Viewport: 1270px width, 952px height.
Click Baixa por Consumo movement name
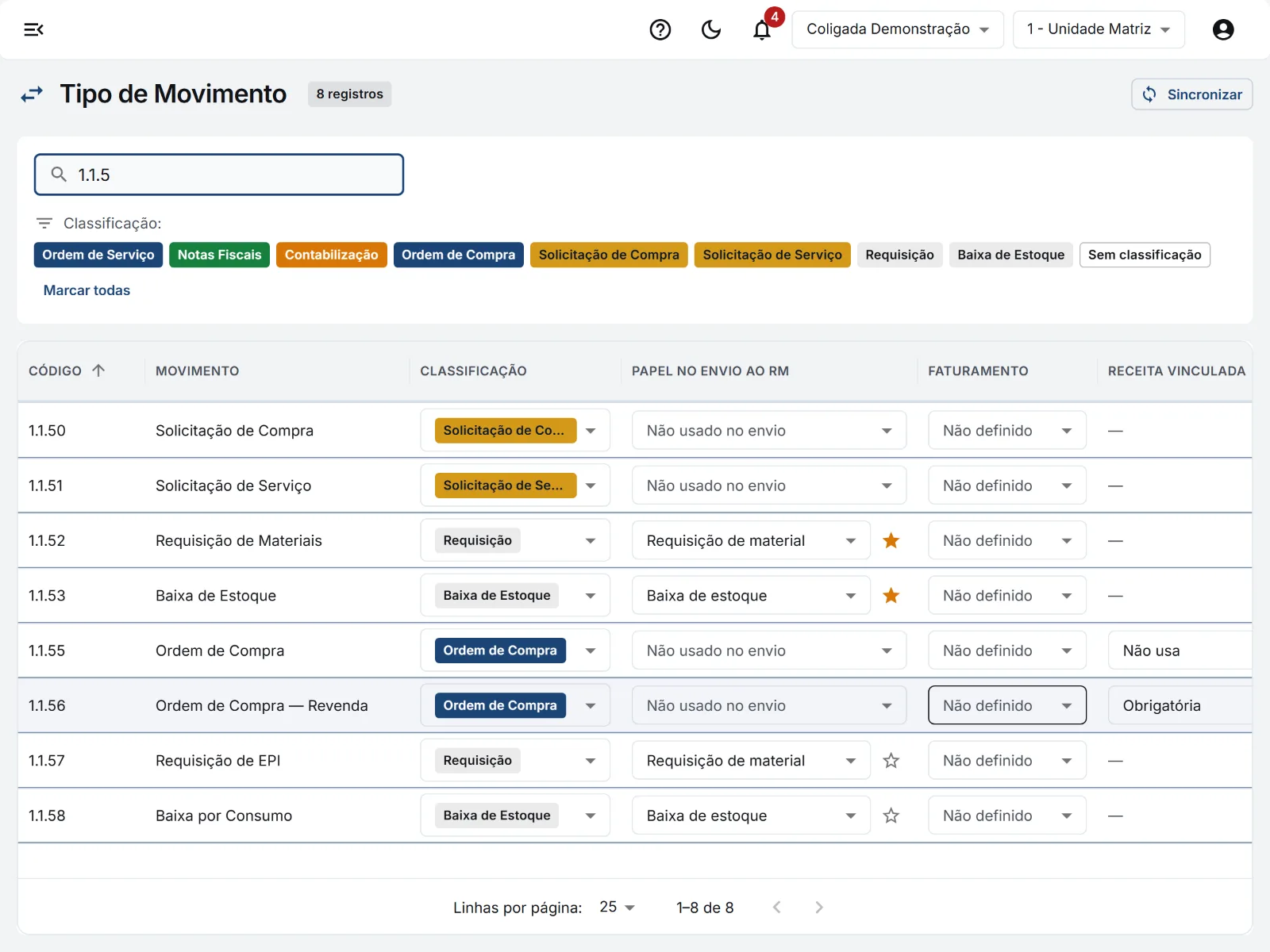click(x=224, y=816)
